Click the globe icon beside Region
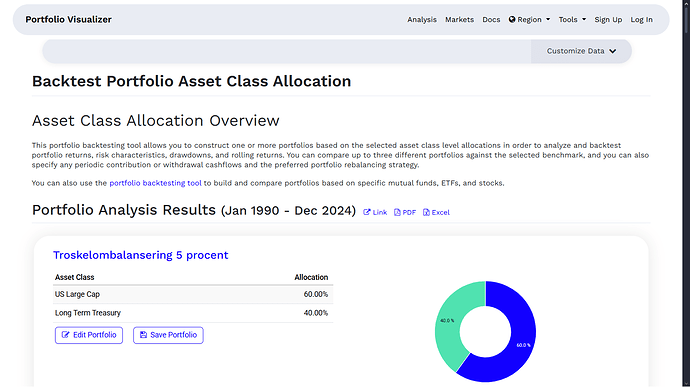The height and width of the screenshot is (387, 690). [512, 19]
